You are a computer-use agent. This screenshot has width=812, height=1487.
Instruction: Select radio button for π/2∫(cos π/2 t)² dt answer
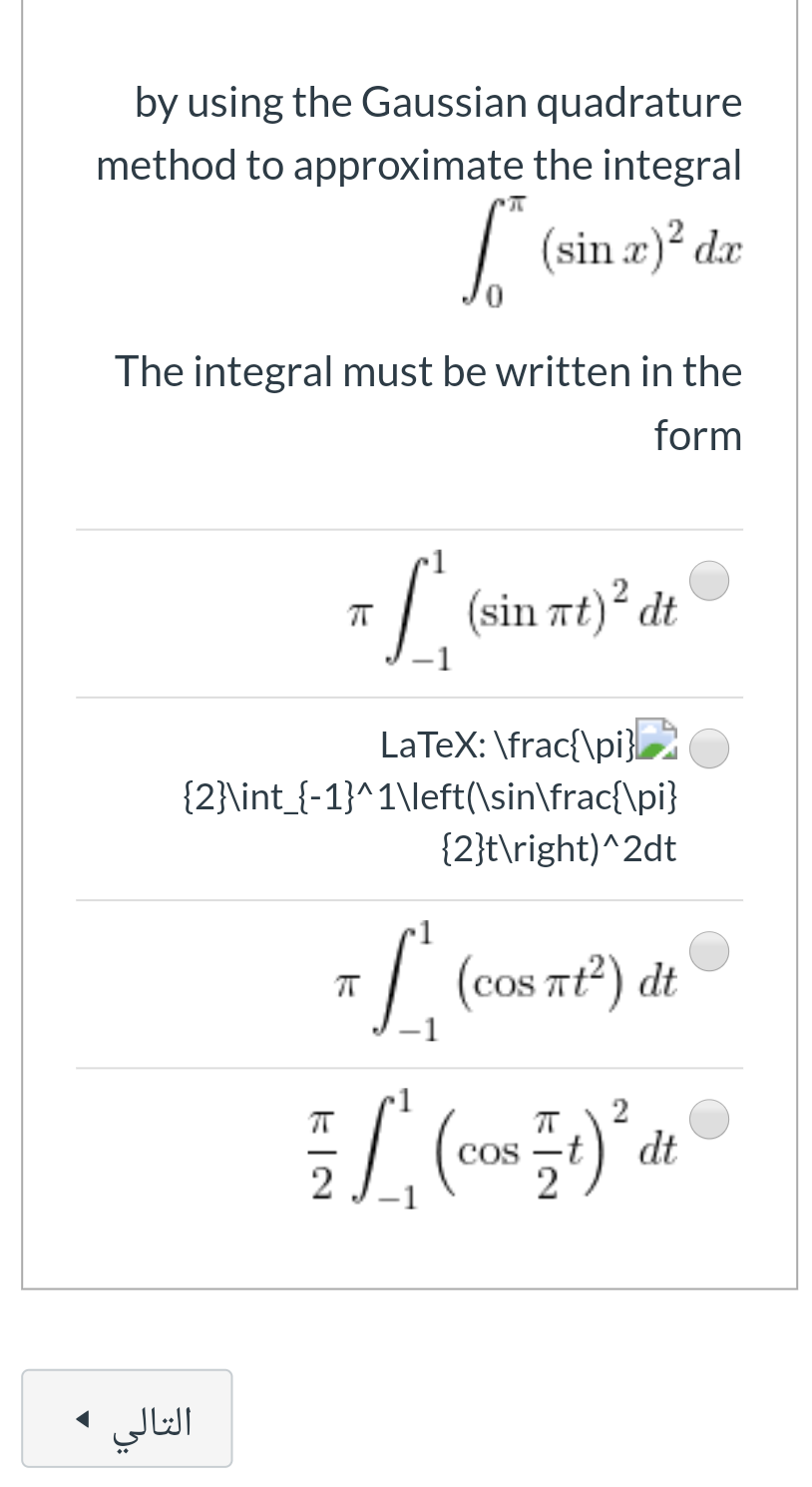pos(708,1118)
